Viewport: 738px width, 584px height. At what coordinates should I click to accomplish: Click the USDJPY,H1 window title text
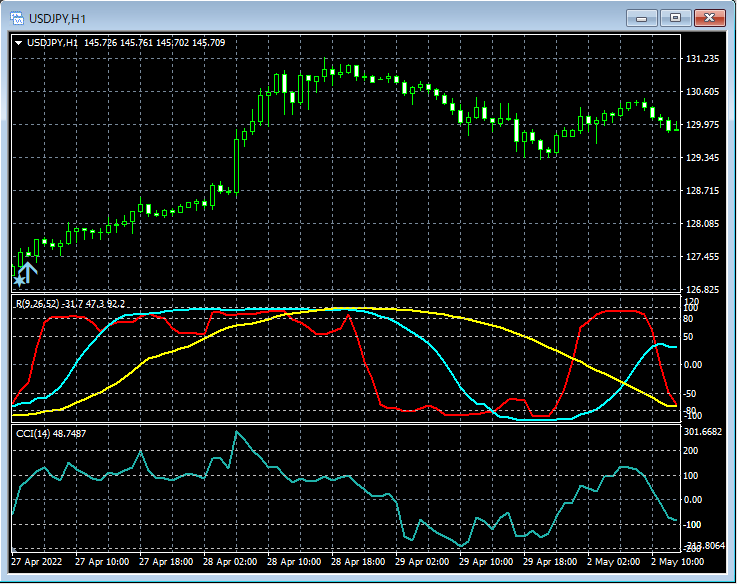point(57,19)
